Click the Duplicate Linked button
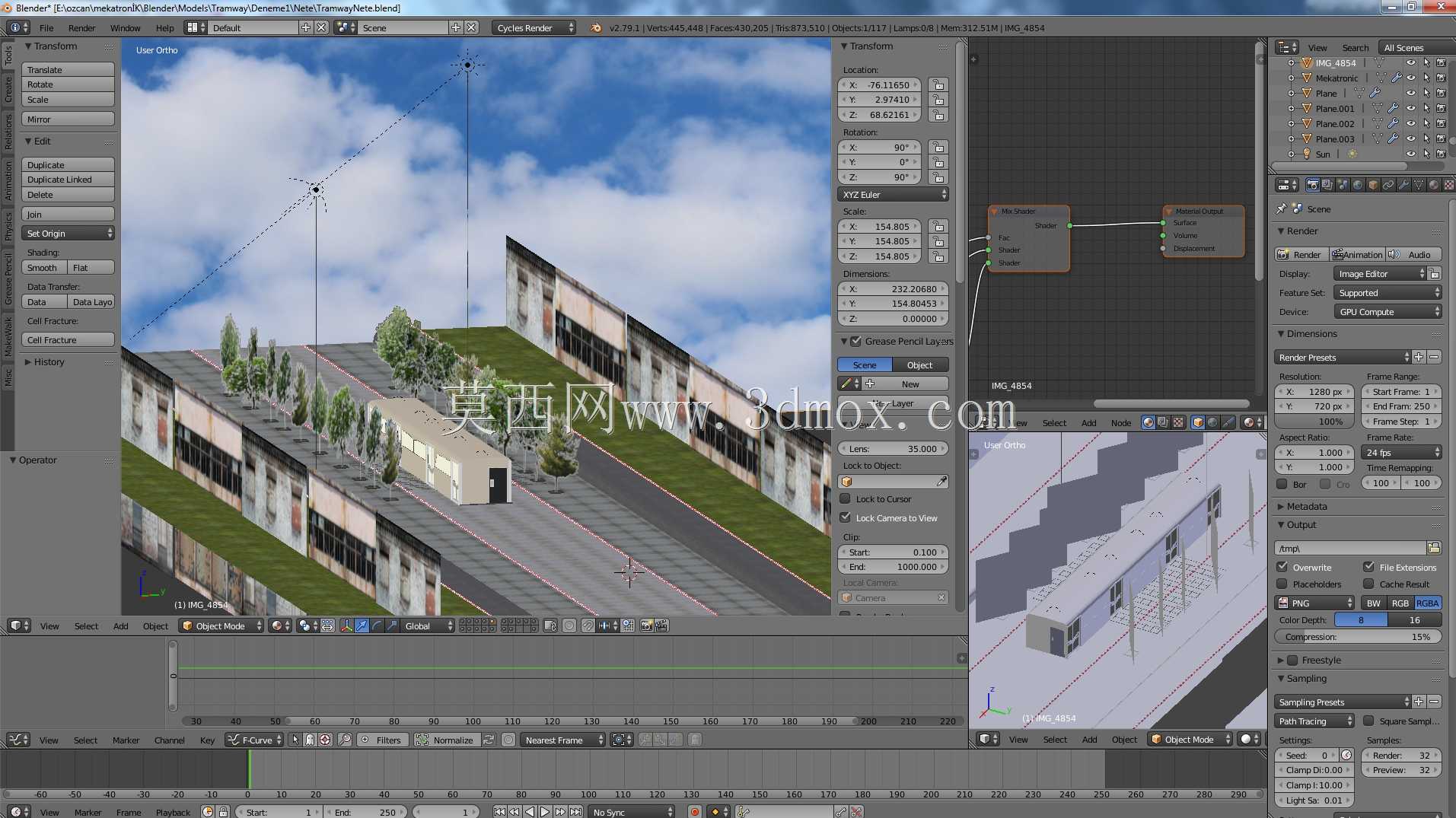The width and height of the screenshot is (1456, 818). 68,180
